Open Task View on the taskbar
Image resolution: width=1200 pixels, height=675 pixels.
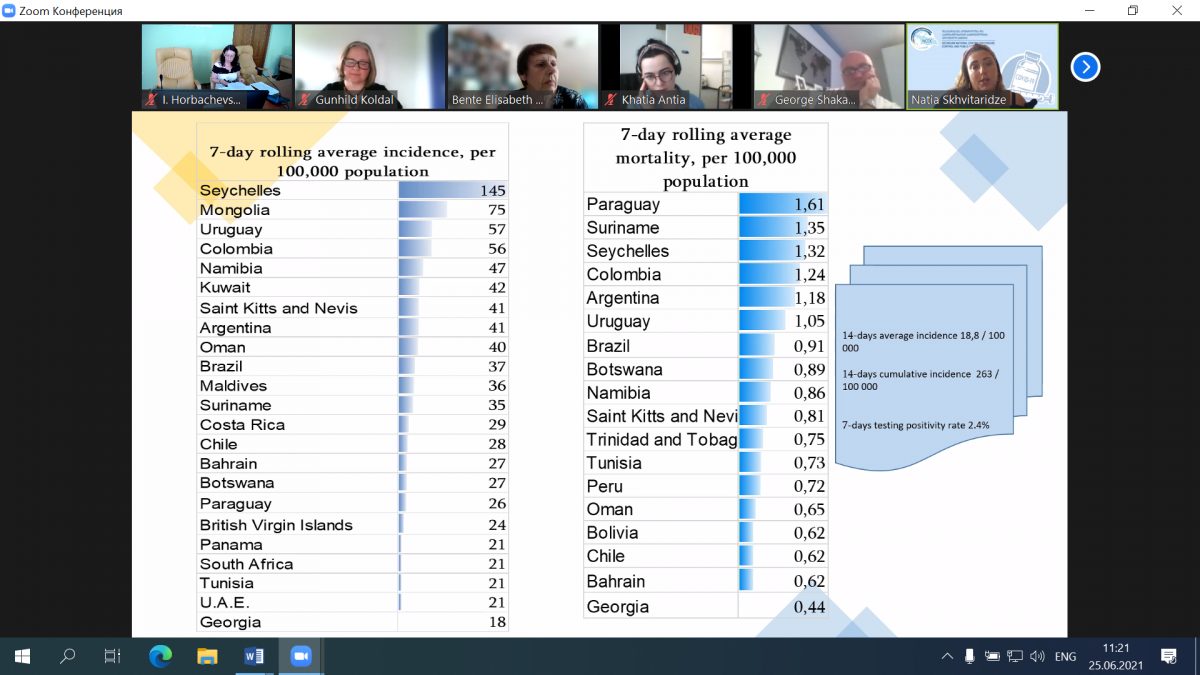[x=113, y=656]
